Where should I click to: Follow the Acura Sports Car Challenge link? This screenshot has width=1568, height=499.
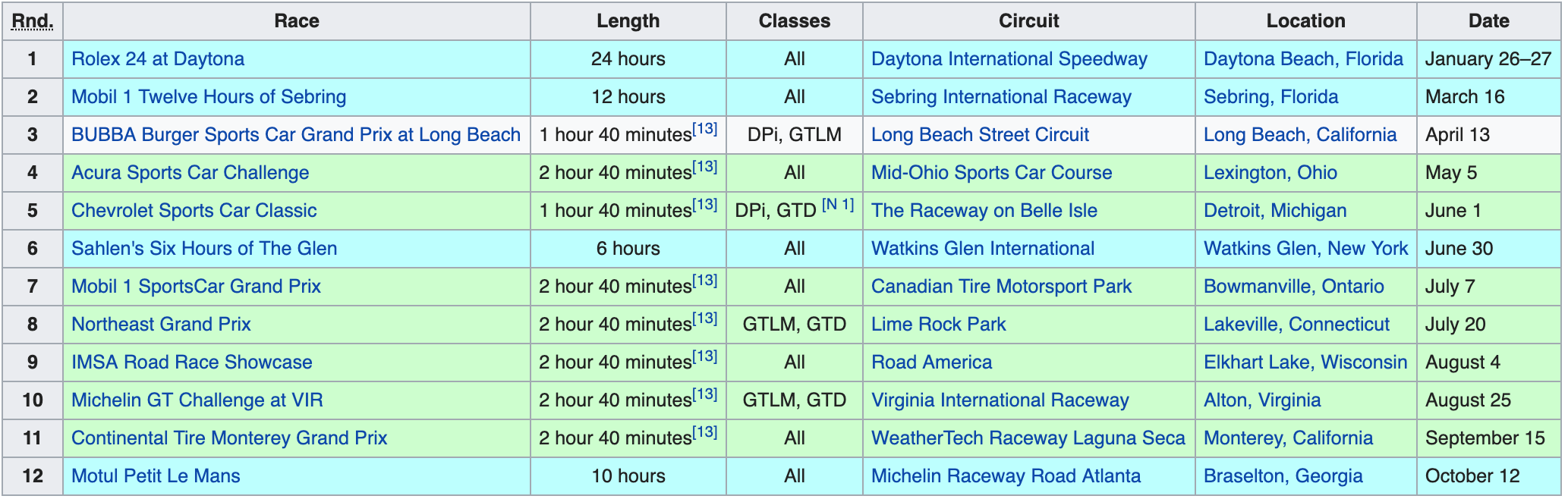click(x=190, y=173)
